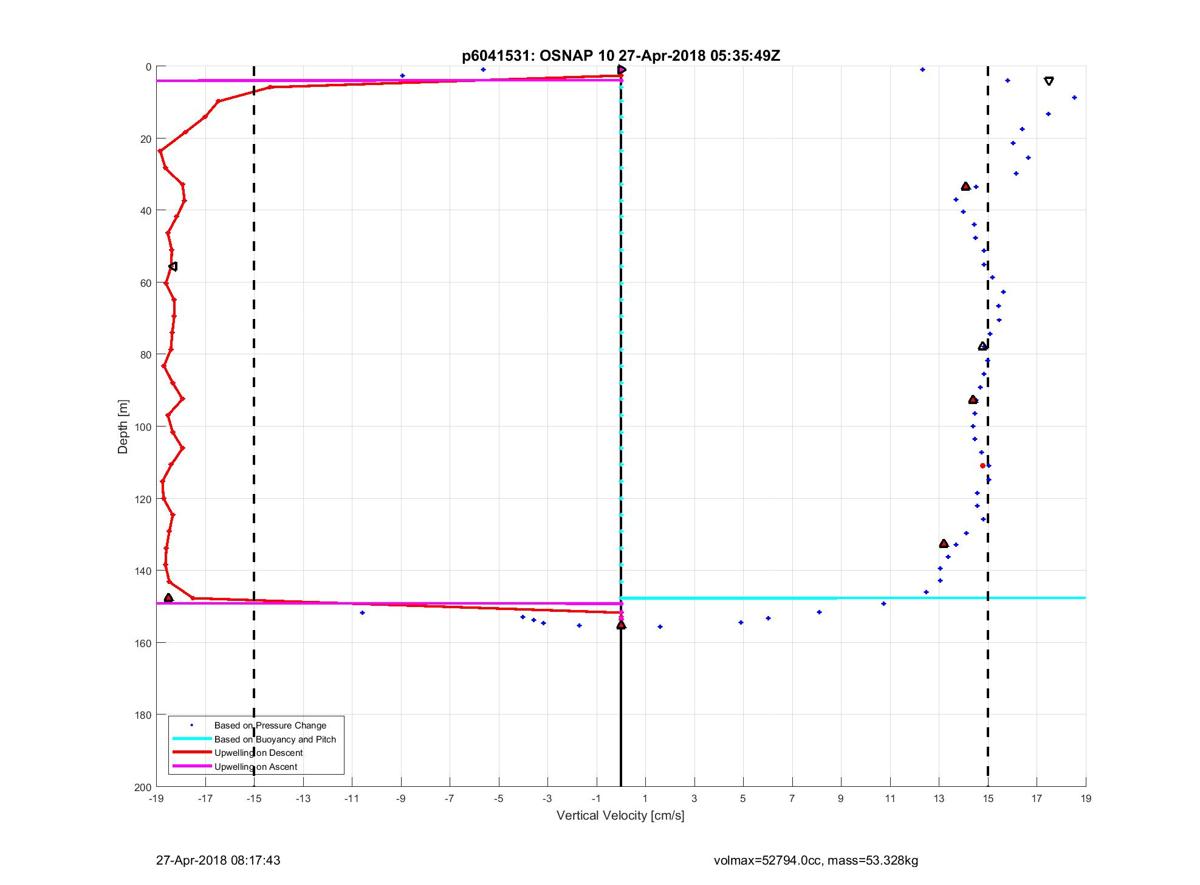The image size is (1200, 885).
Task: Click the y-axis tick label '20'
Action: coord(145,139)
